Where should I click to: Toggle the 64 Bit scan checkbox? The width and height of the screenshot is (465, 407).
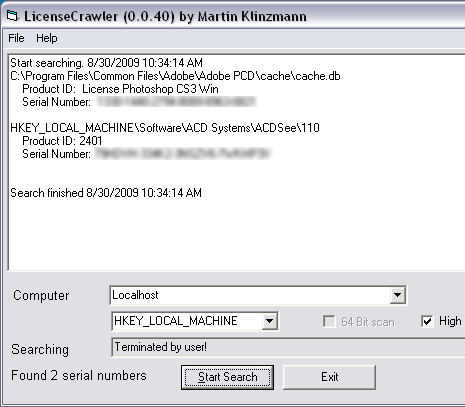pos(329,322)
